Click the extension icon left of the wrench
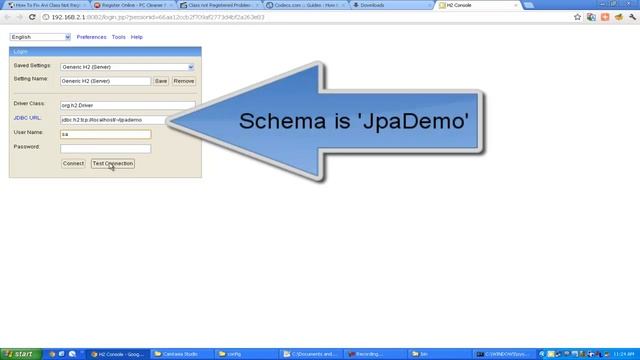 point(619,17)
